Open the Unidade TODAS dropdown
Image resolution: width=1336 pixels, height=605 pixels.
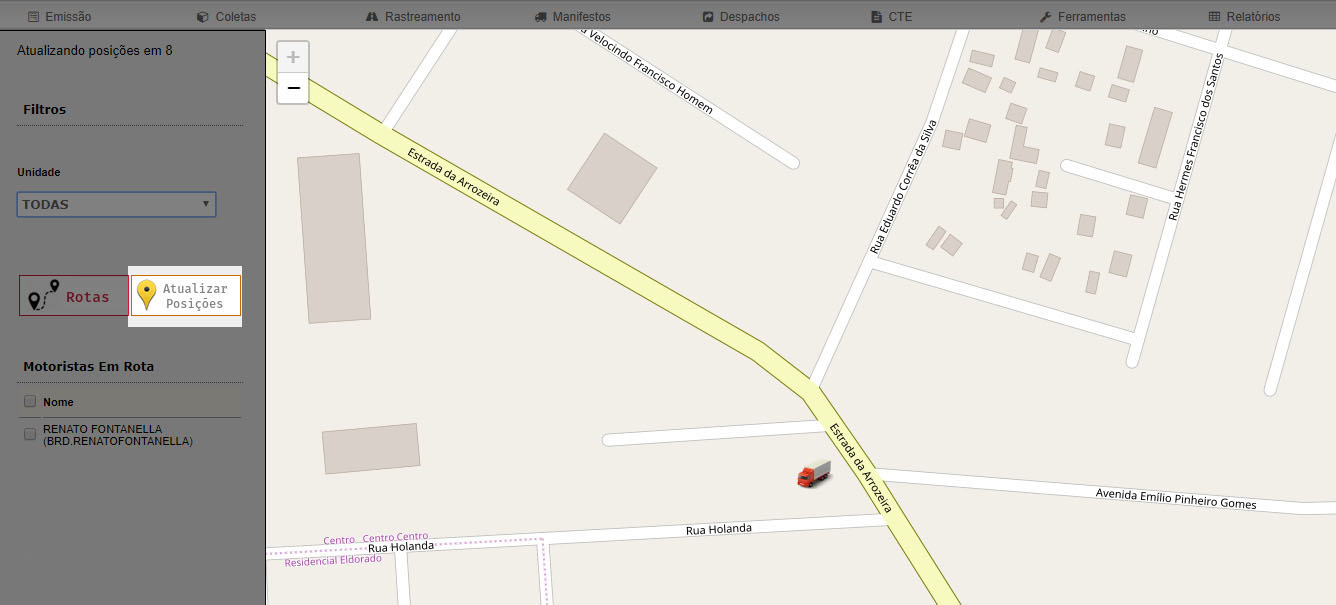[116, 204]
